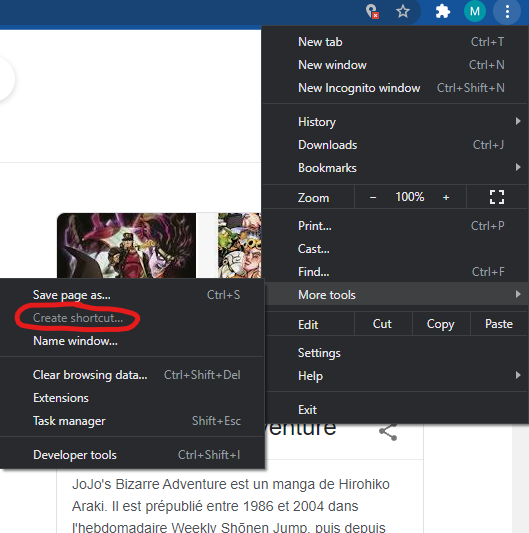Open Task manager from submenu
Image resolution: width=529 pixels, height=533 pixels.
coord(132,421)
